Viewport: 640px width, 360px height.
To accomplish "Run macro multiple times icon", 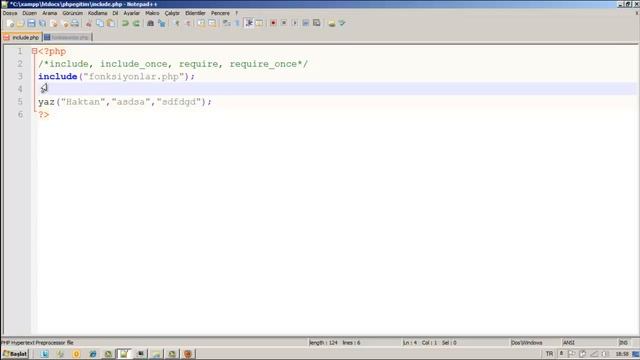I will click(305, 23).
